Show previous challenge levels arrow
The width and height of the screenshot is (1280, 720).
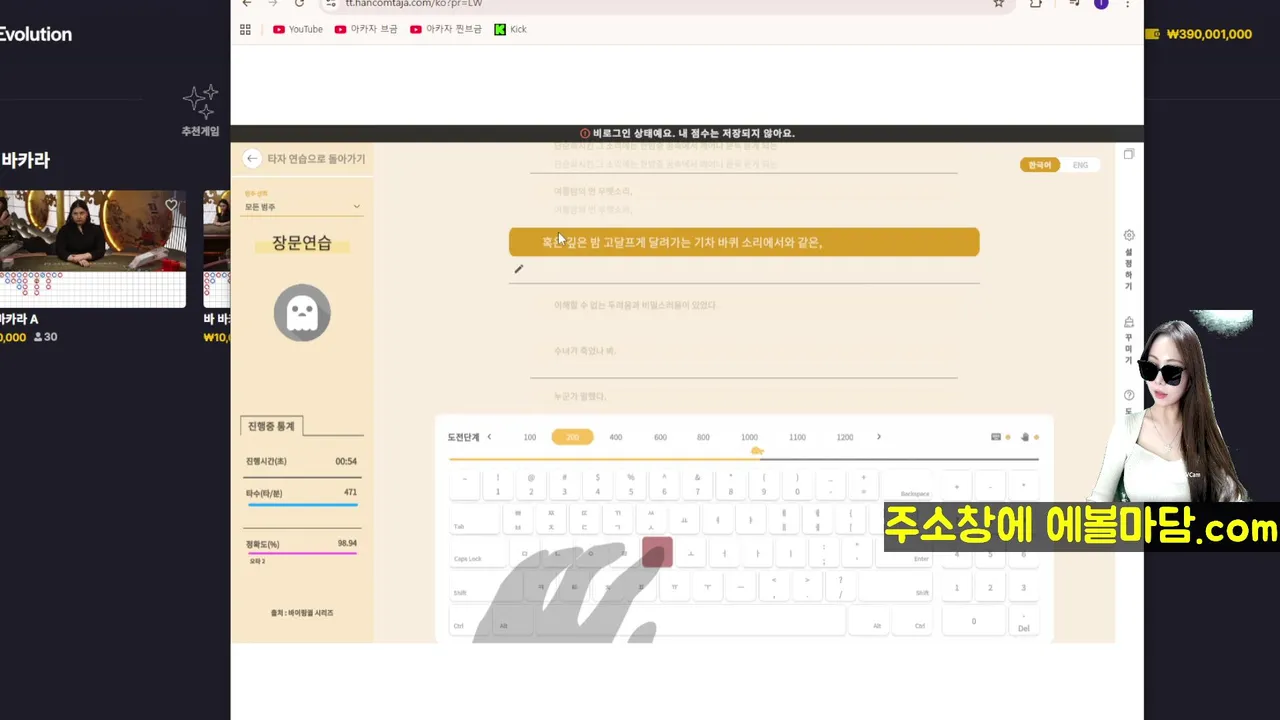[489, 437]
